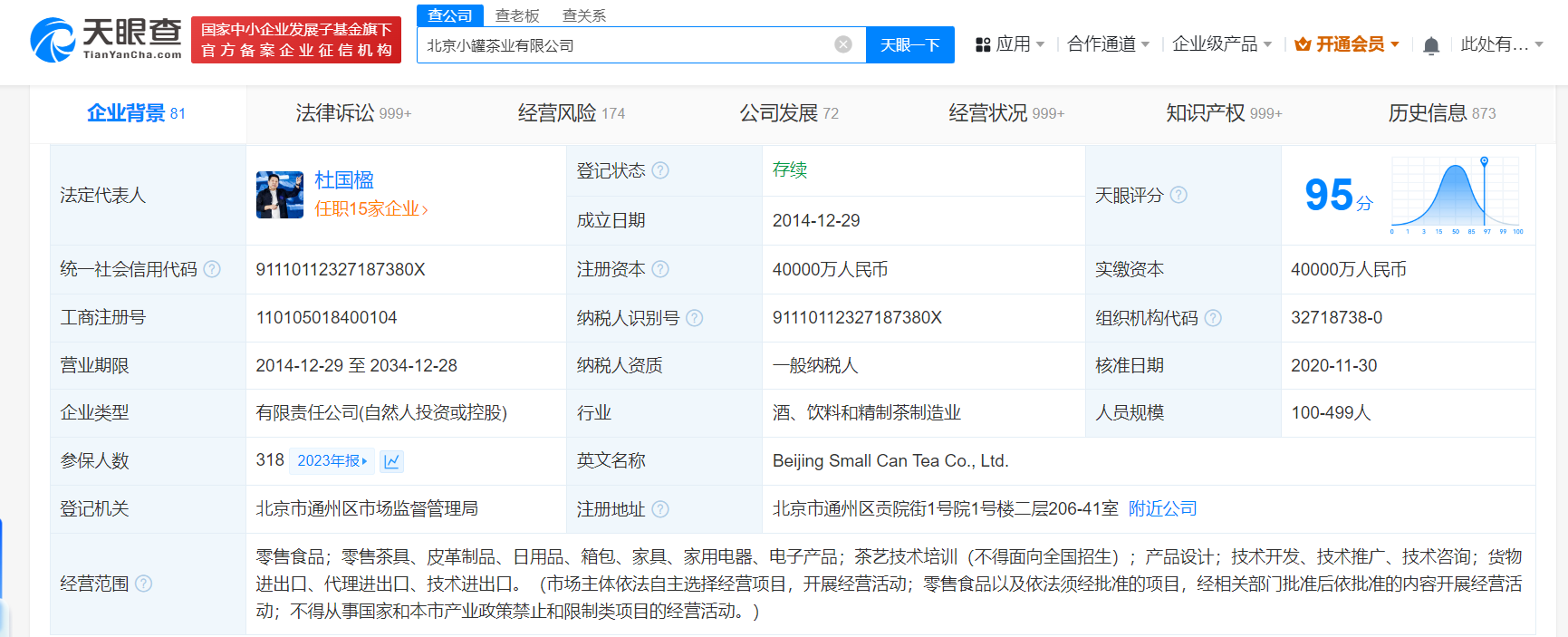Open the insured-count trend chart icon
Screen dimensions: 1568x637
point(391,461)
